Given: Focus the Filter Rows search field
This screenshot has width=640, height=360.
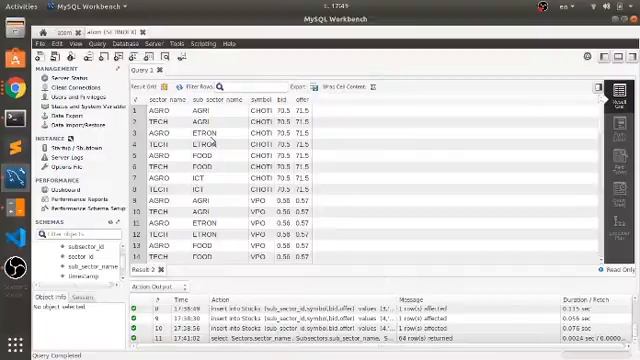Looking at the screenshot, I should (x=256, y=87).
